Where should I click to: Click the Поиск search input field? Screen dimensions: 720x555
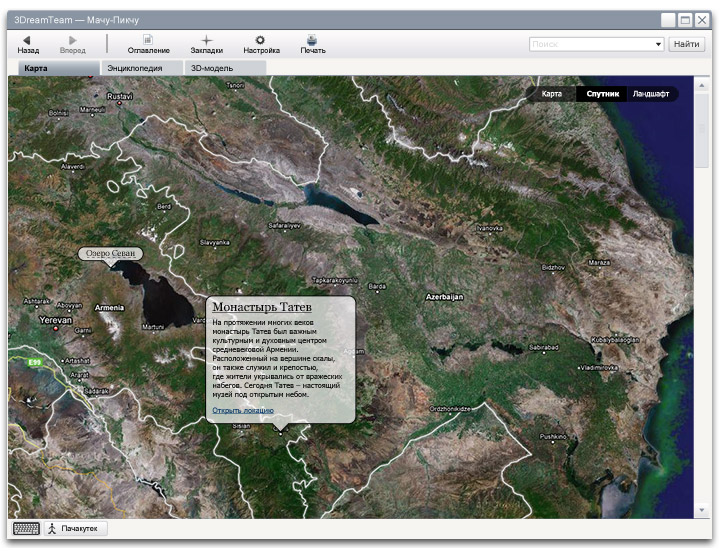pos(590,44)
